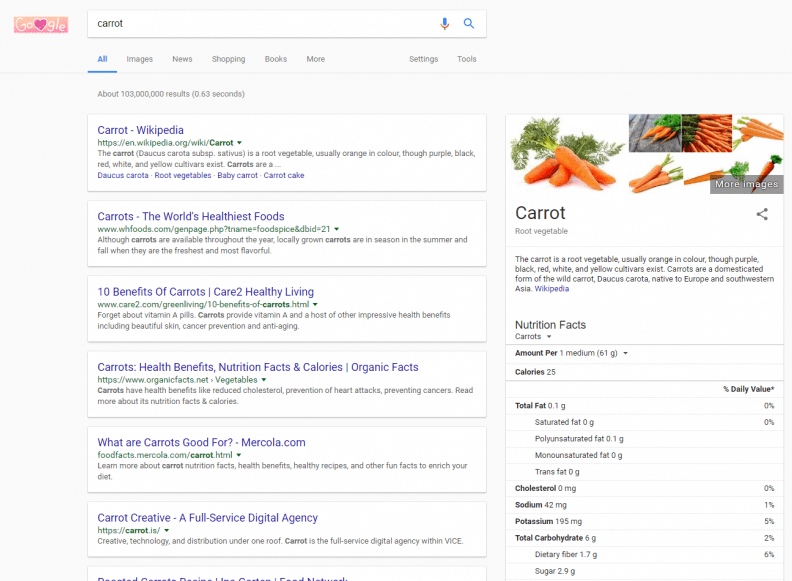The width and height of the screenshot is (792, 581).
Task: Open the Carrot - Wikipedia result
Action: pyautogui.click(x=140, y=130)
